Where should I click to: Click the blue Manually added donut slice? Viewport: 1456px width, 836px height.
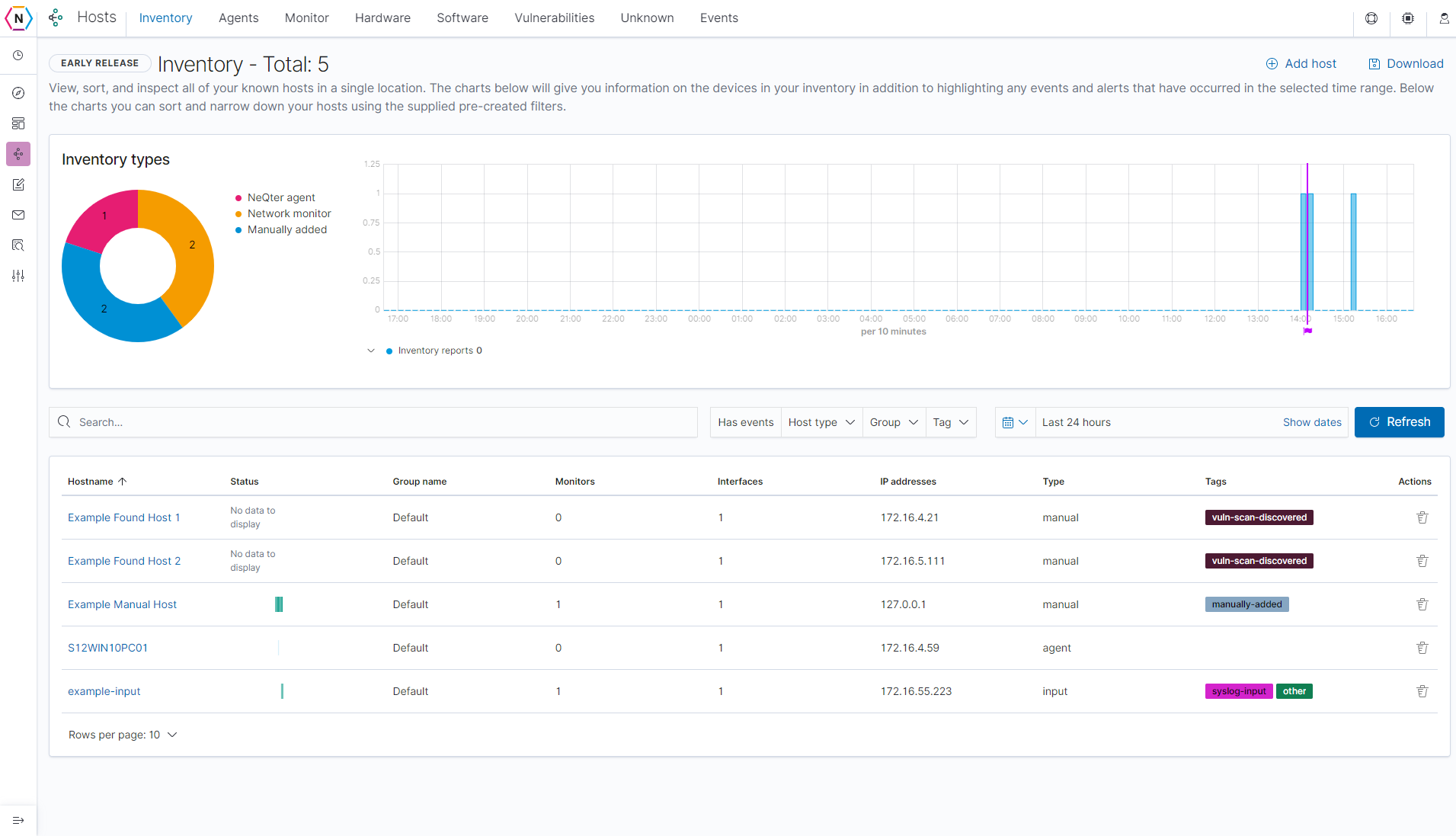(x=103, y=309)
